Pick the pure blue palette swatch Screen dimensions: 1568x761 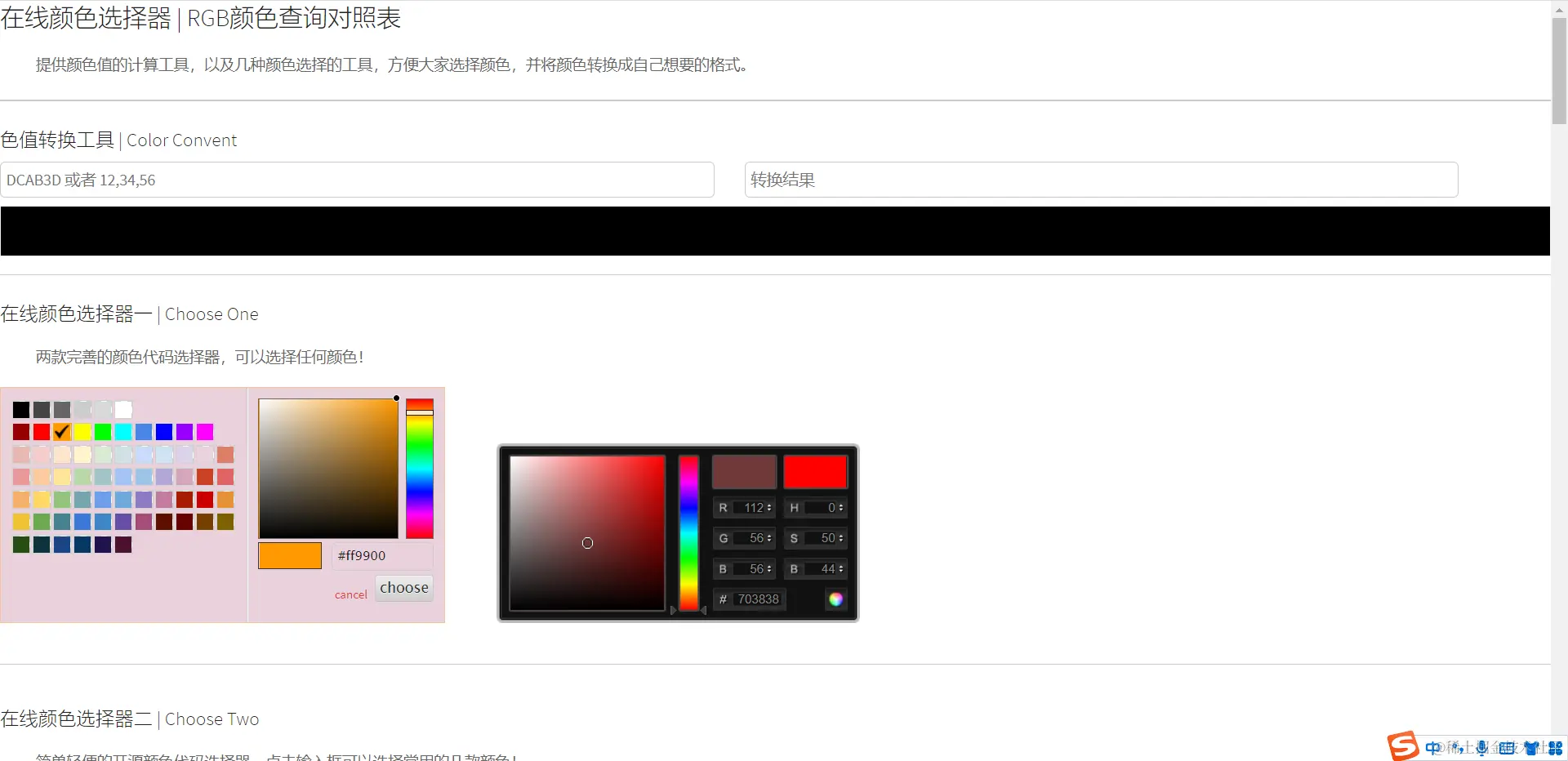[x=164, y=431]
